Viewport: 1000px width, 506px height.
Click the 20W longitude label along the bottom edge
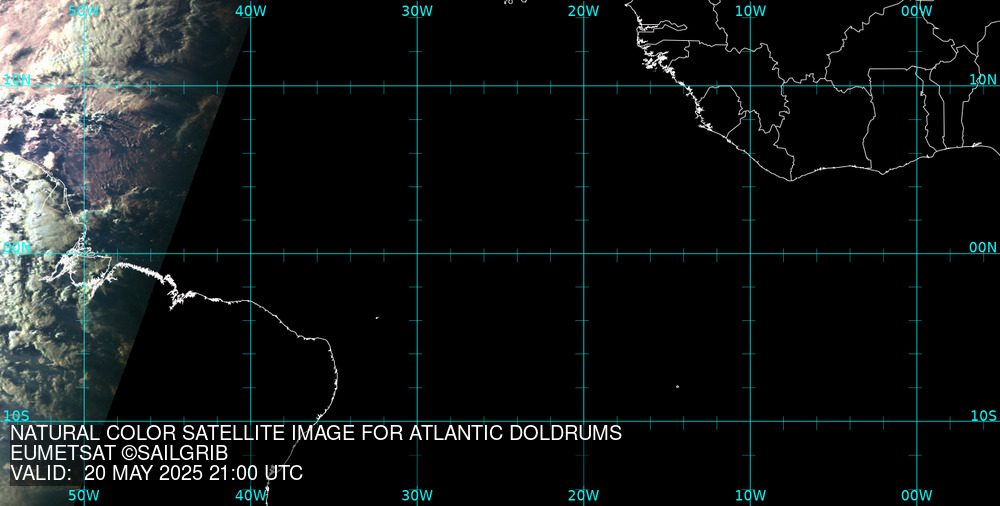point(584,495)
